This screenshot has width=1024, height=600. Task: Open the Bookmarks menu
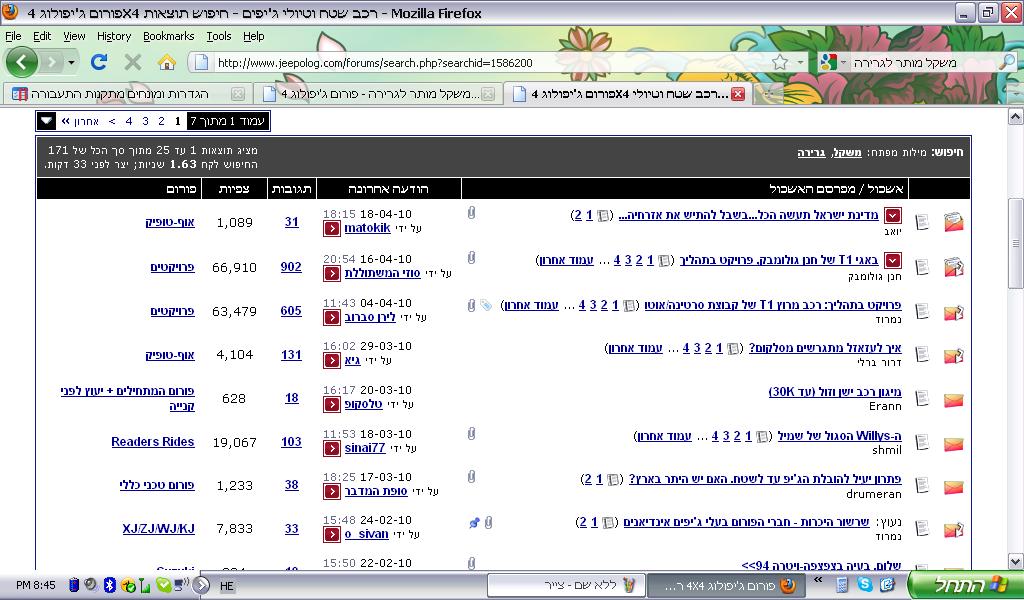(168, 36)
